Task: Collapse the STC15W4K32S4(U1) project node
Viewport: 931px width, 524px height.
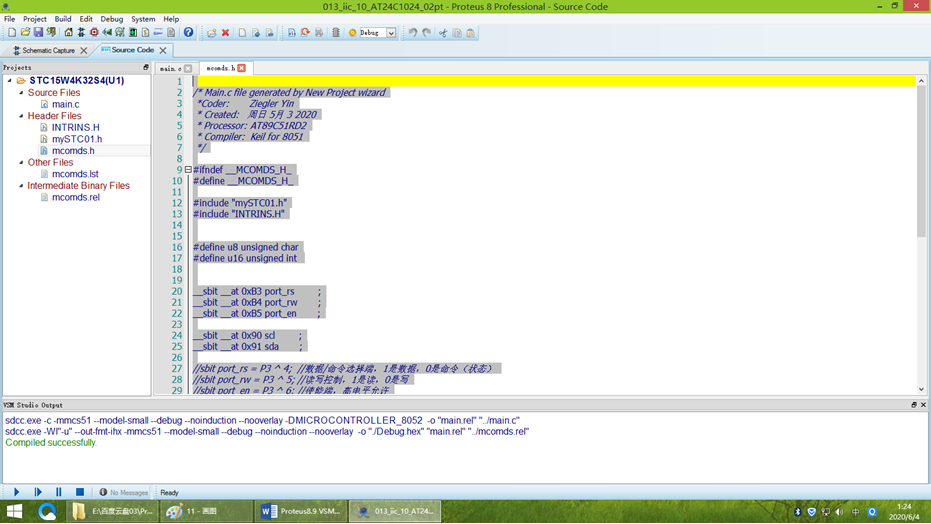Action: [x=10, y=80]
